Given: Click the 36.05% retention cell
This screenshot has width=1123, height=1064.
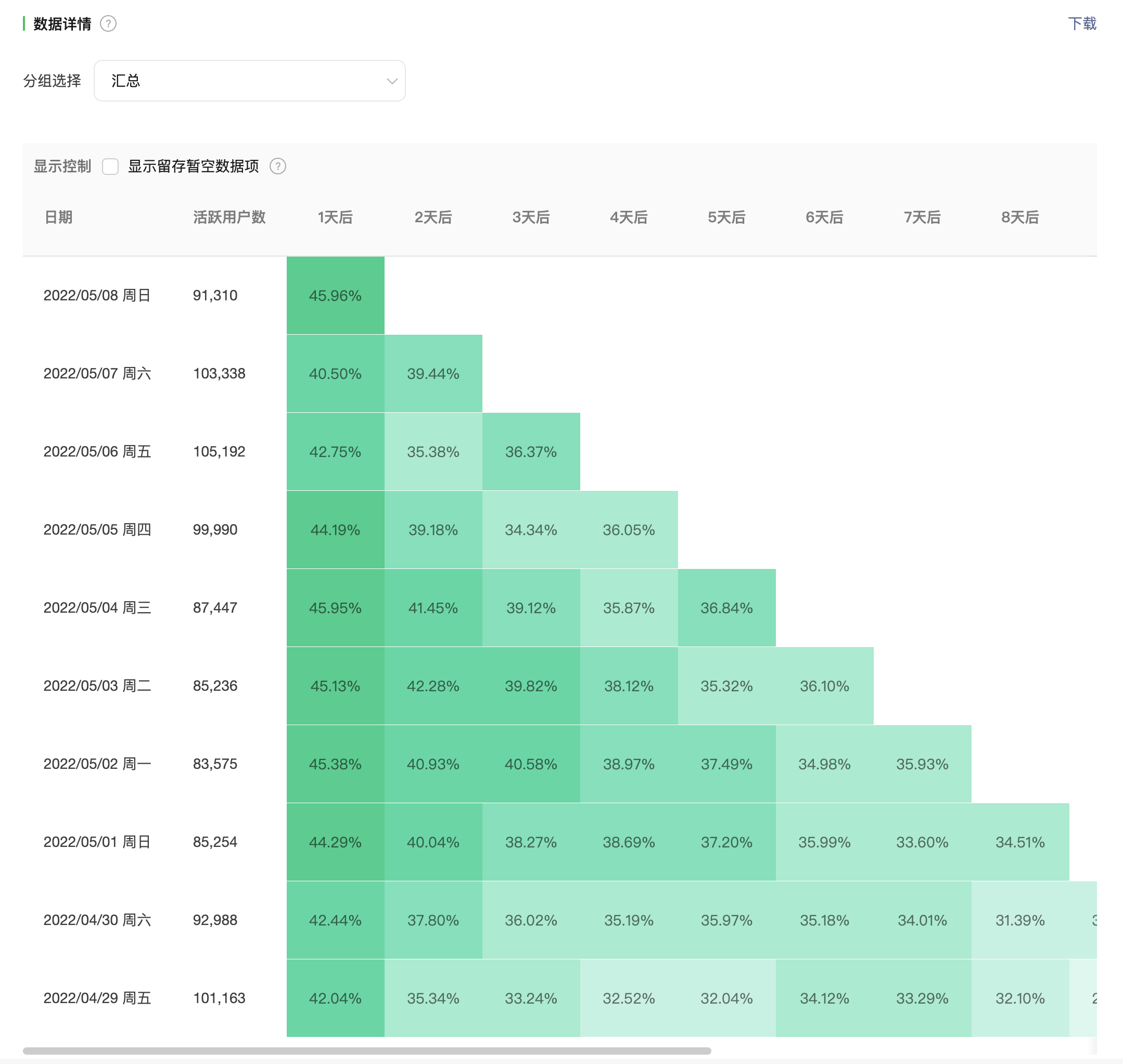Looking at the screenshot, I should [x=629, y=530].
